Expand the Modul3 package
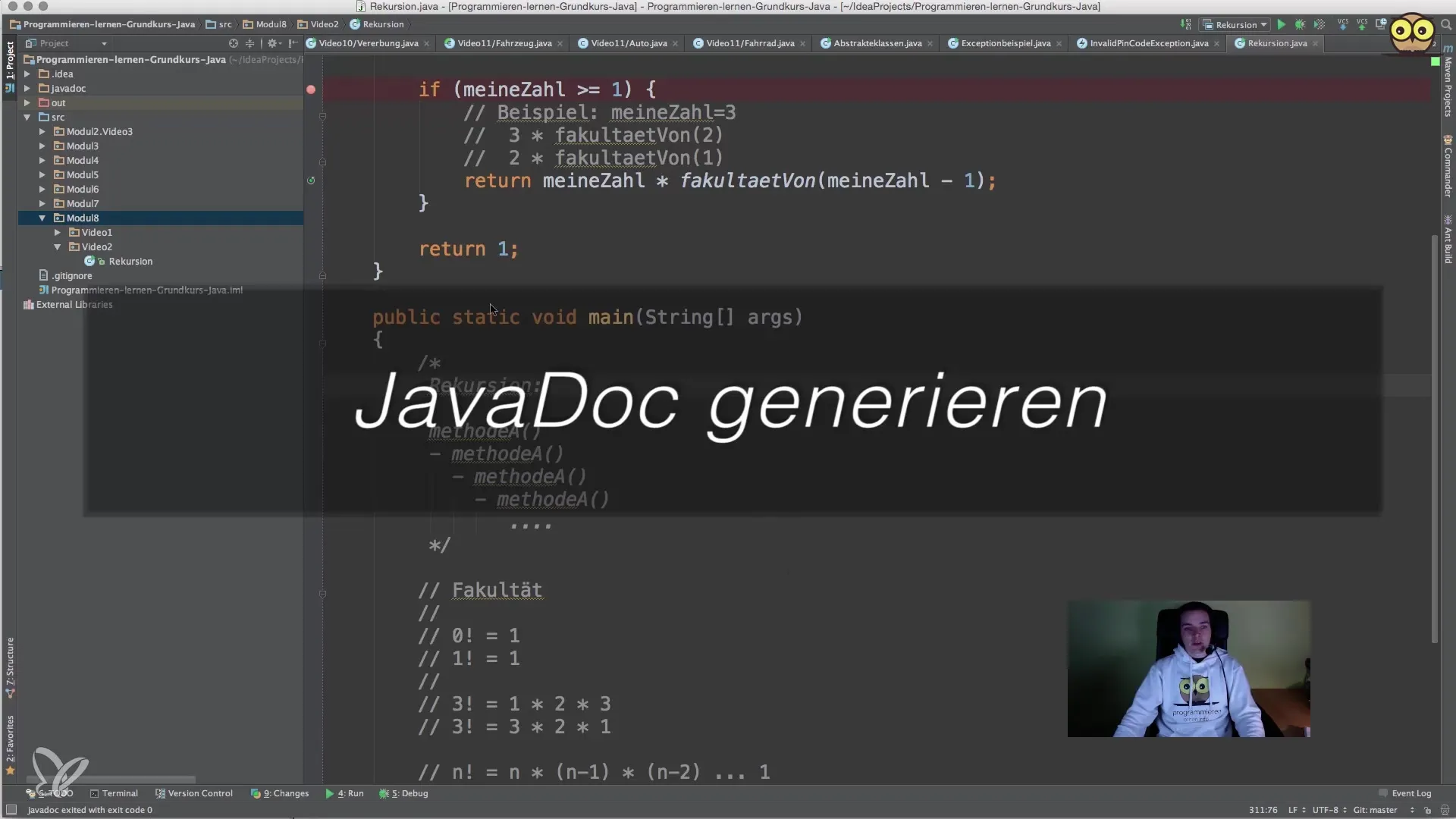Image resolution: width=1456 pixels, height=819 pixels. 42,146
